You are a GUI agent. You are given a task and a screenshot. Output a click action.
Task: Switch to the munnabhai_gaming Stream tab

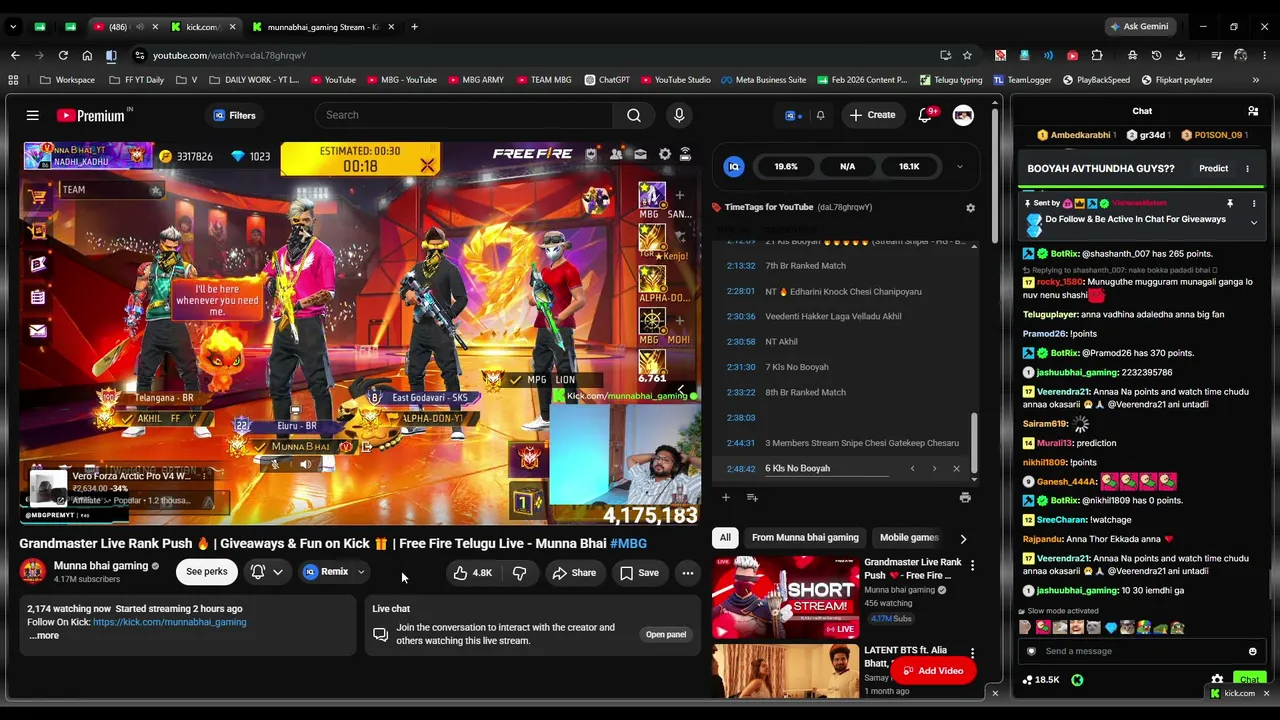(324, 27)
